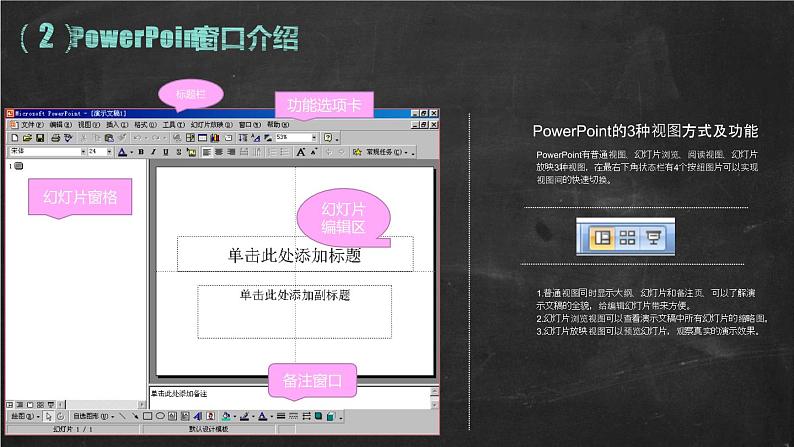The height and width of the screenshot is (447, 794).
Task: Click the Insert chart icon
Action: pos(215,138)
